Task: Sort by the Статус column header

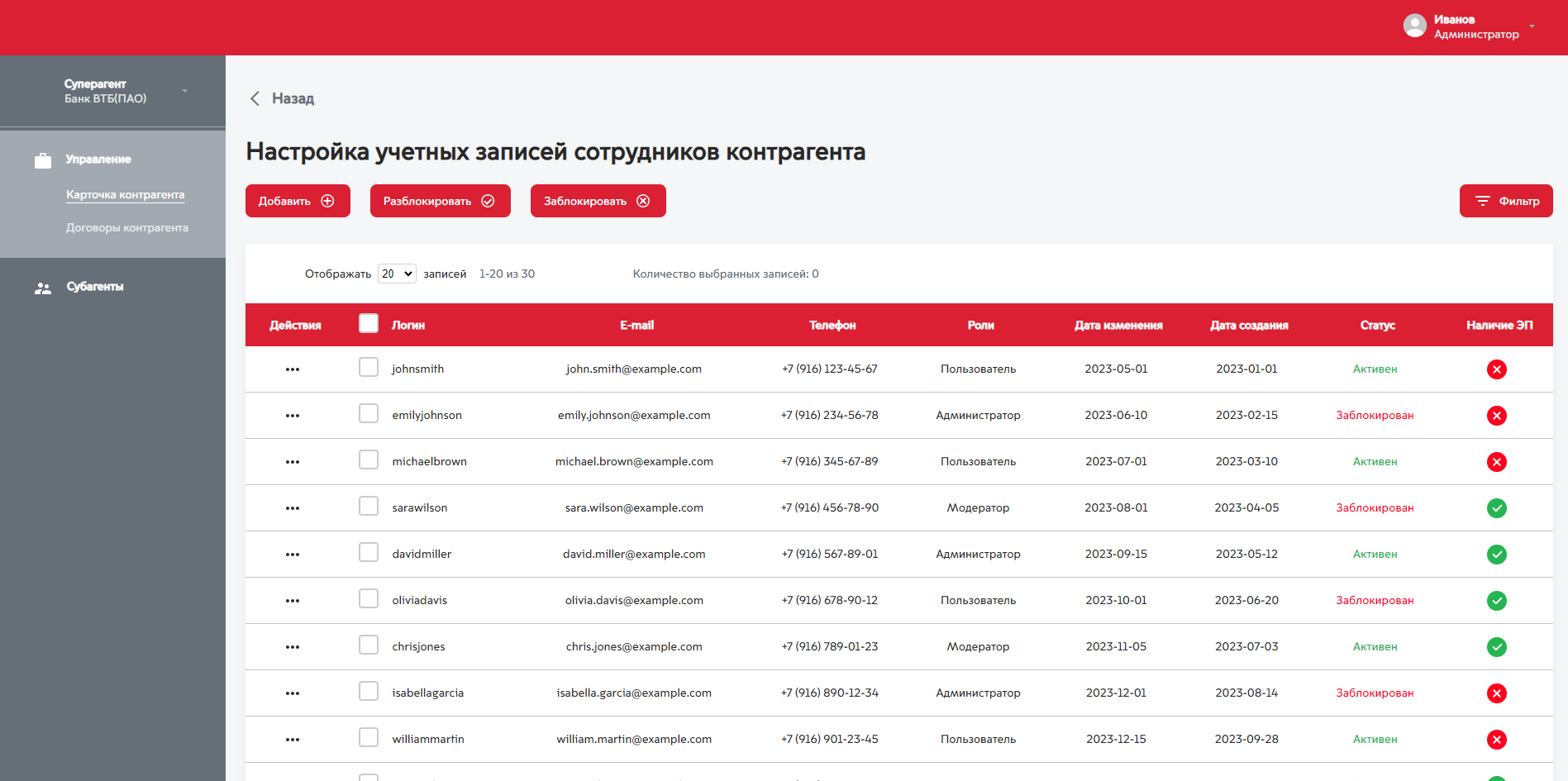Action: coord(1377,326)
